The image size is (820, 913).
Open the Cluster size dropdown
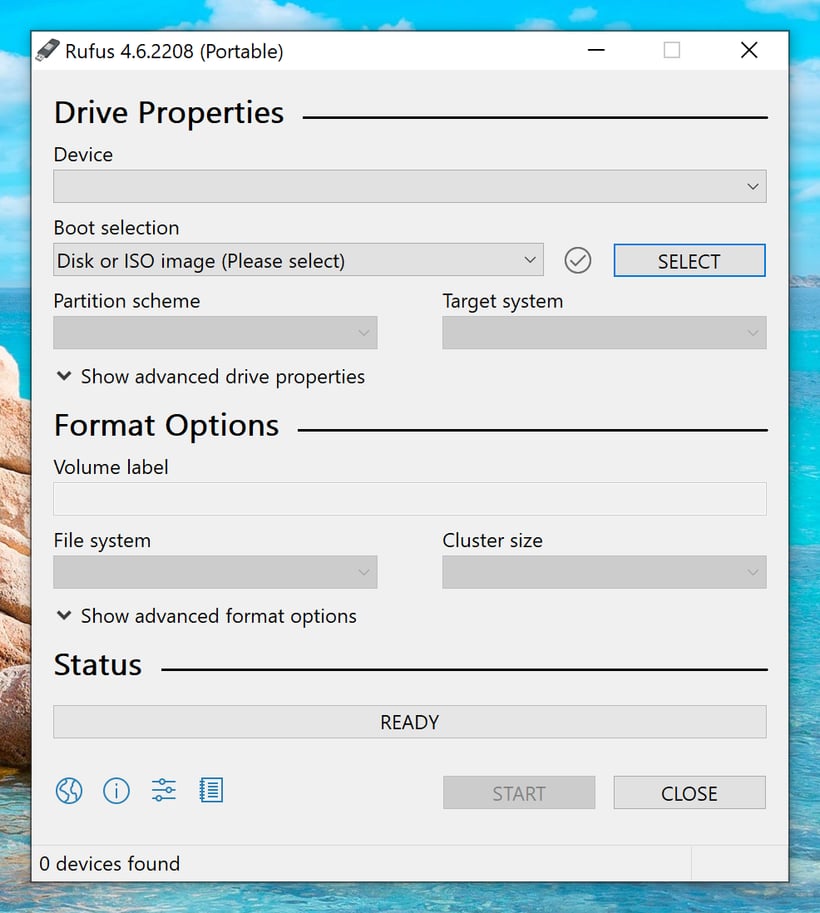604,572
